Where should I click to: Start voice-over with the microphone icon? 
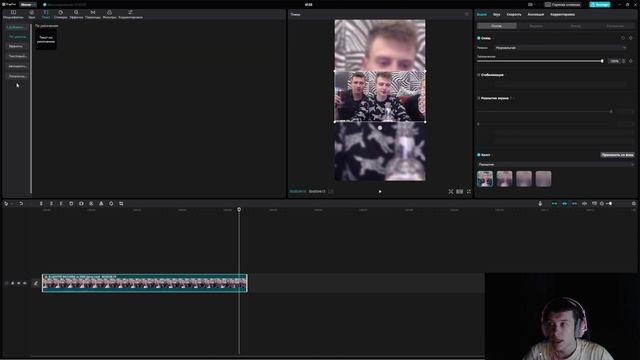pyautogui.click(x=540, y=203)
